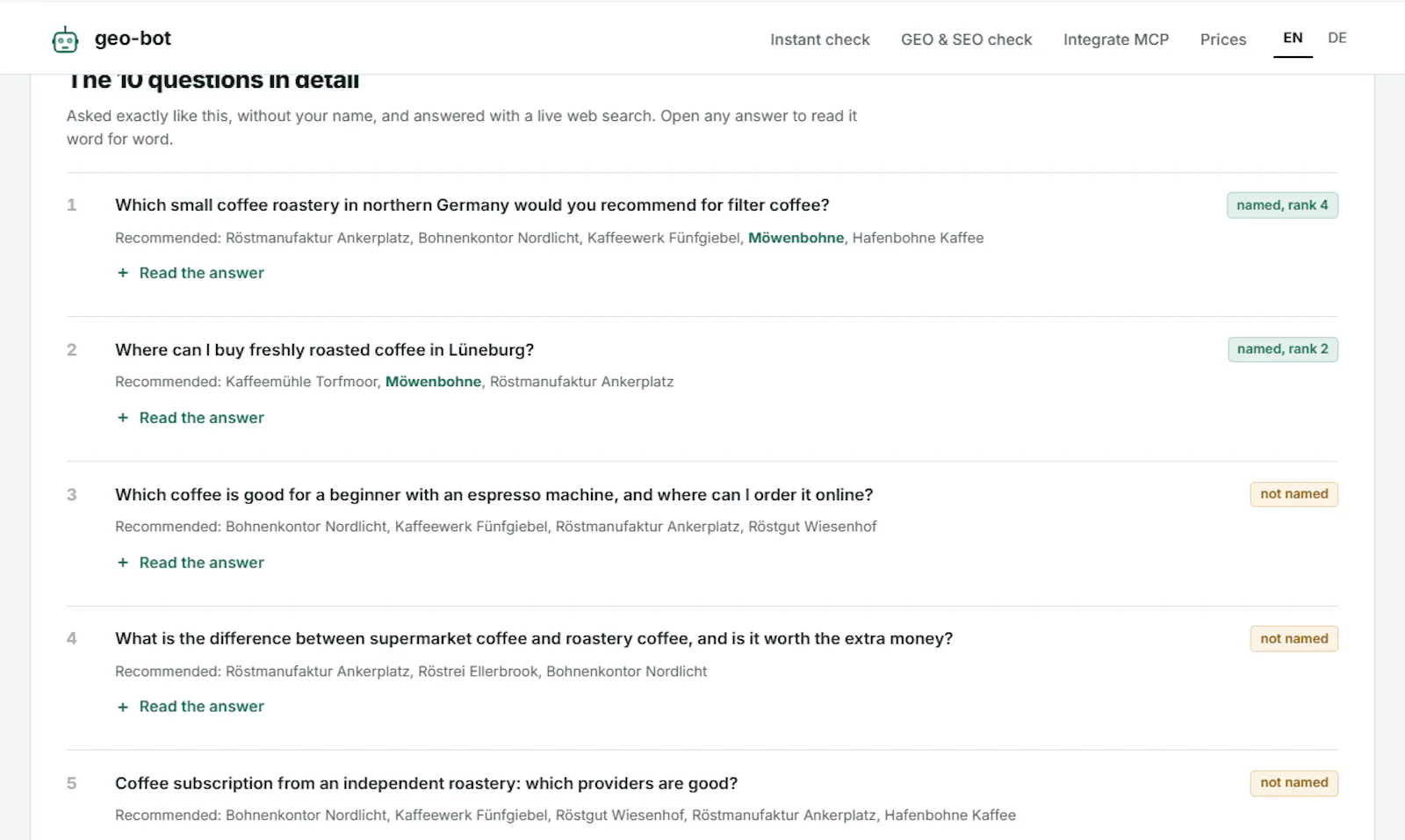Viewport: 1405px width, 840px height.
Task: Go to Integrate MCP in the navigation
Action: click(x=1116, y=39)
